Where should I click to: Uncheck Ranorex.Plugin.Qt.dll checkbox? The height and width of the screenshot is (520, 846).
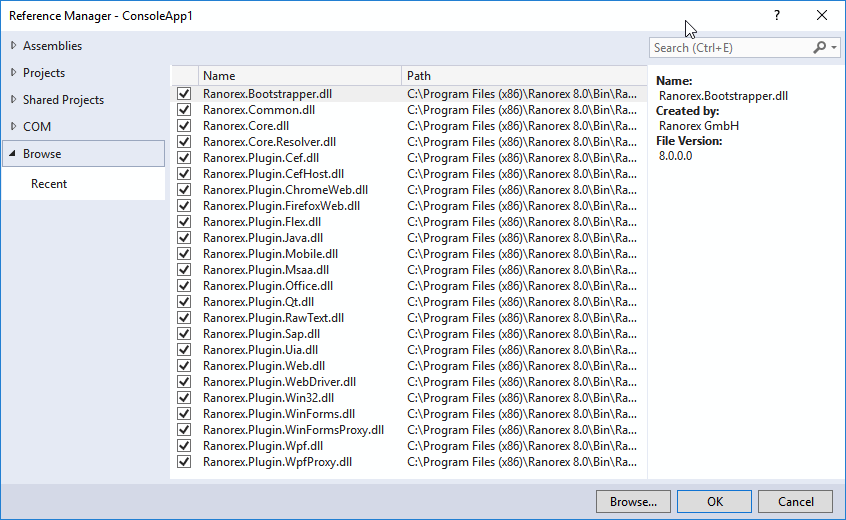(x=184, y=302)
